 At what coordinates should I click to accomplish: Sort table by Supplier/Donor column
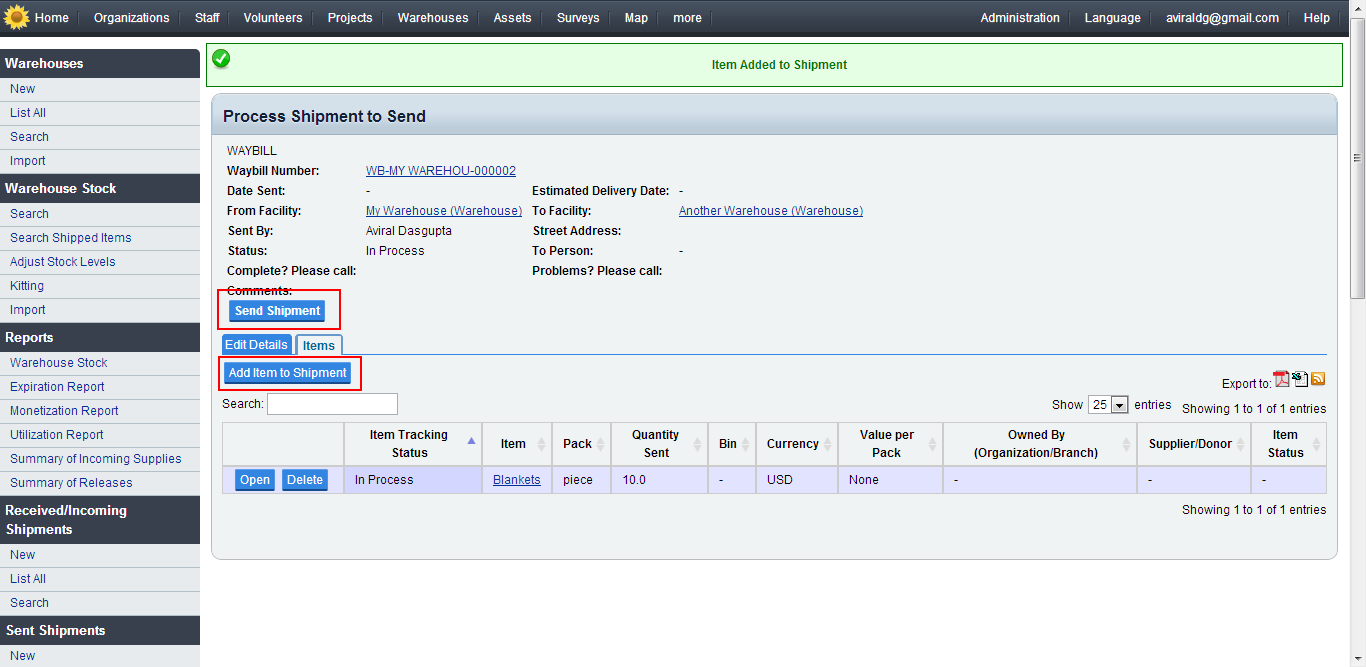point(1193,444)
